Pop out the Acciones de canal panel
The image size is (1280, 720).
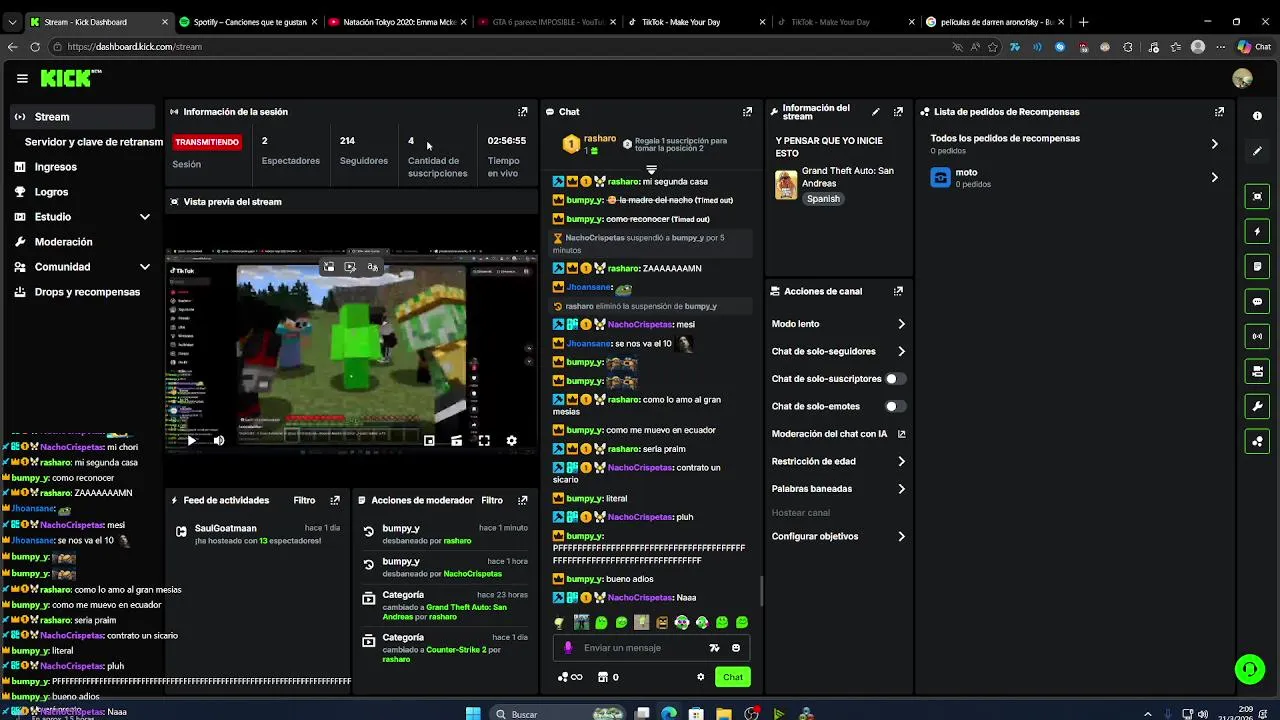pyautogui.click(x=898, y=291)
